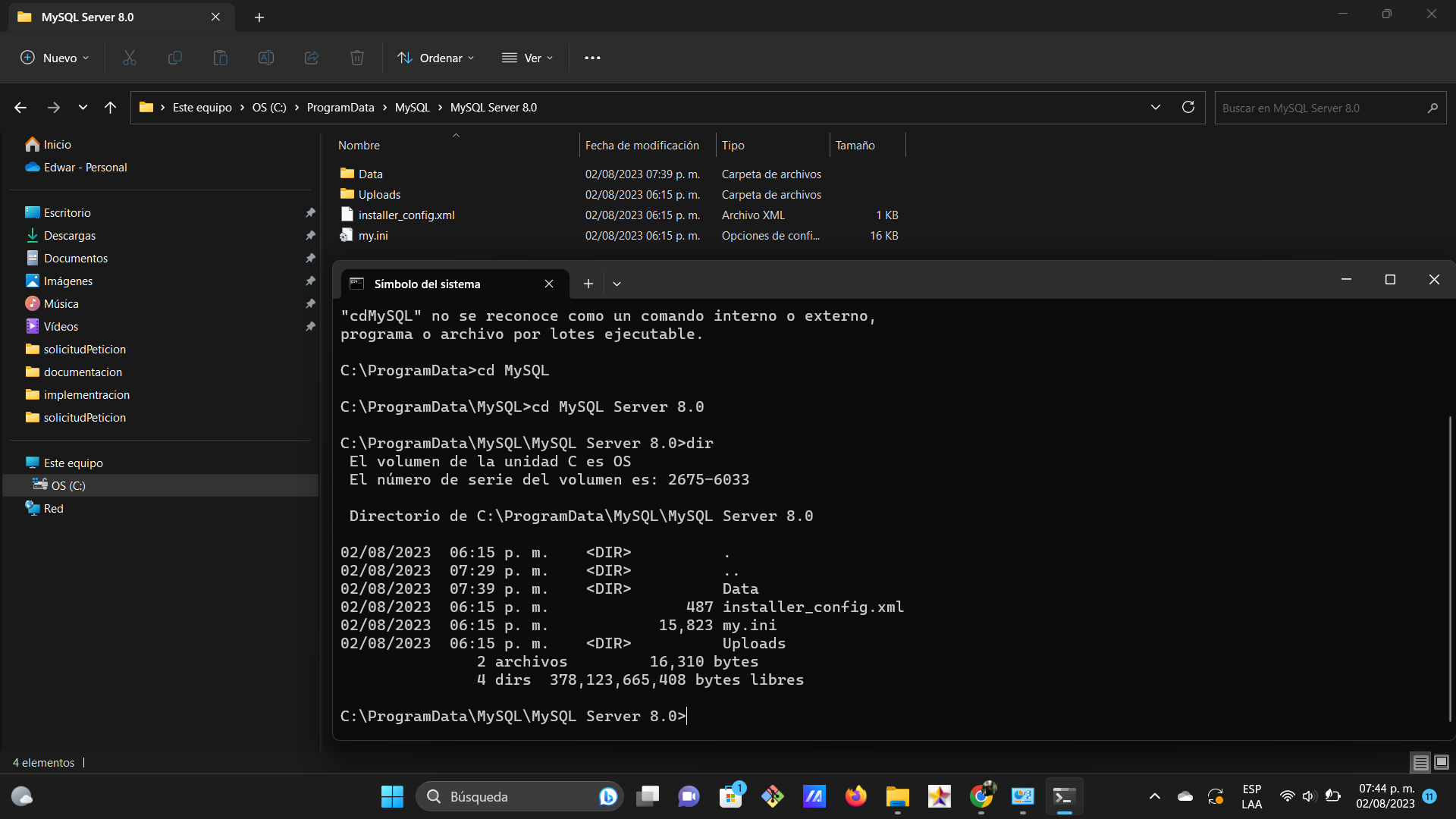The width and height of the screenshot is (1456, 819).
Task: Select the MySQL Server 8.0 Explorer tab
Action: point(121,17)
